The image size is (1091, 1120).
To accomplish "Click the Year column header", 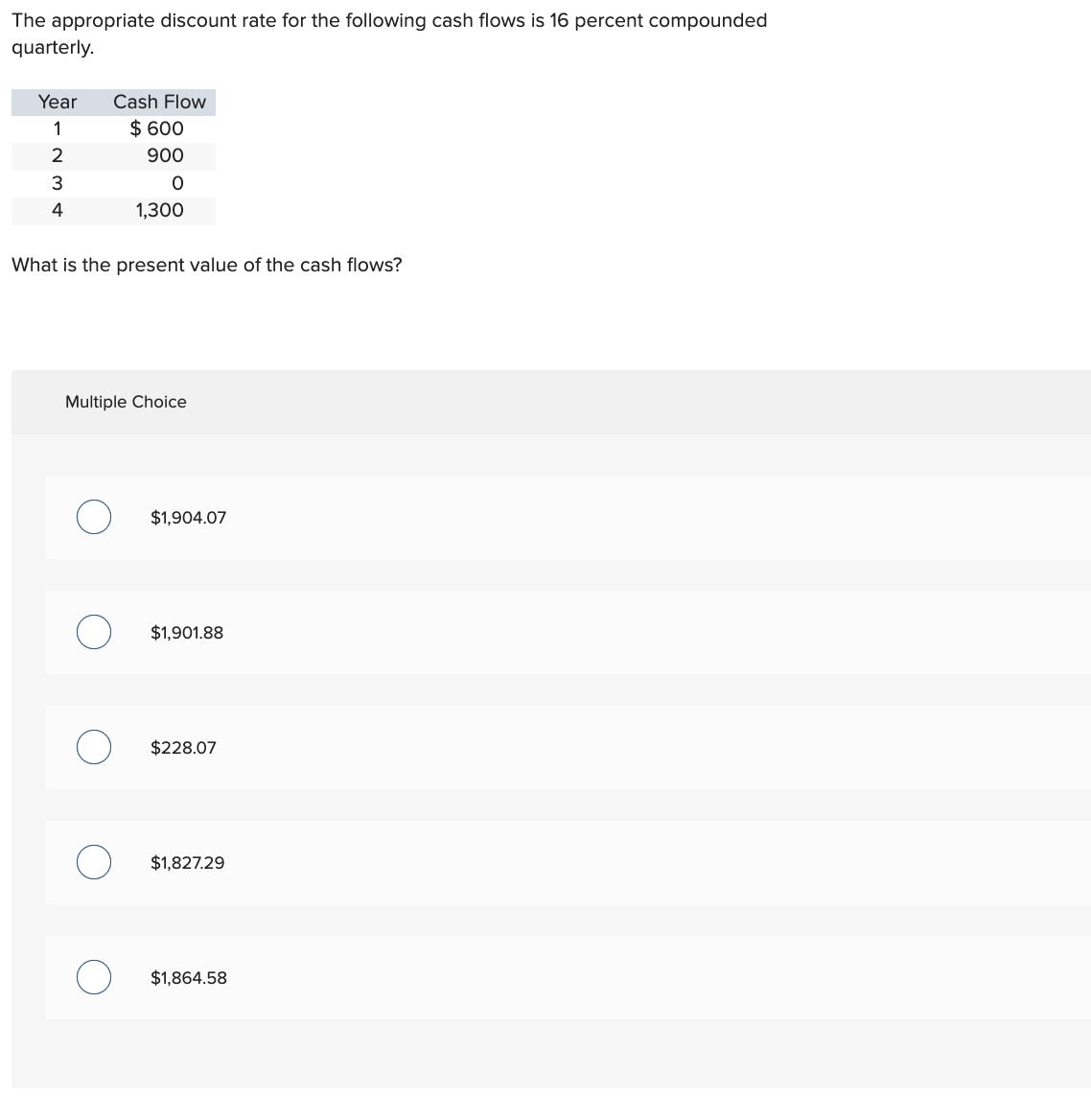I will click(58, 103).
